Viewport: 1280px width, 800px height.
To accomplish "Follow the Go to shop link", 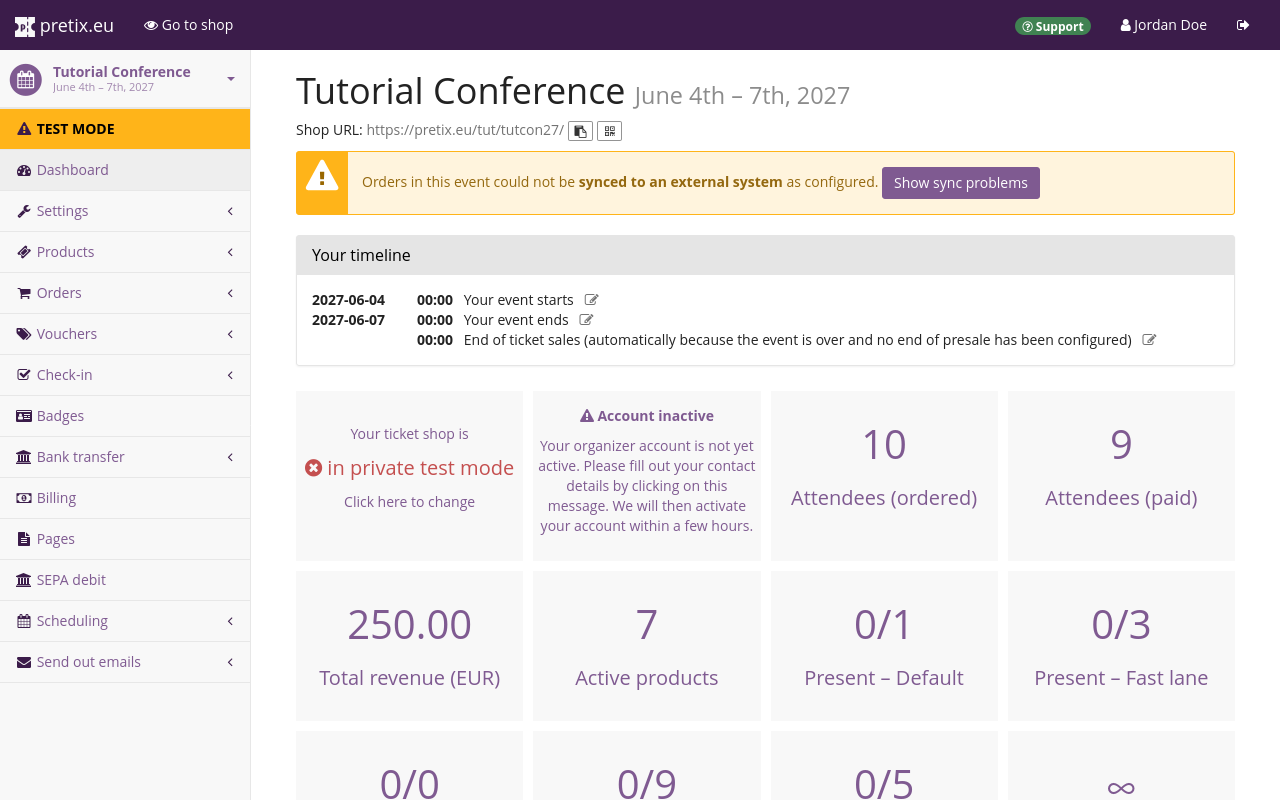I will click(189, 25).
